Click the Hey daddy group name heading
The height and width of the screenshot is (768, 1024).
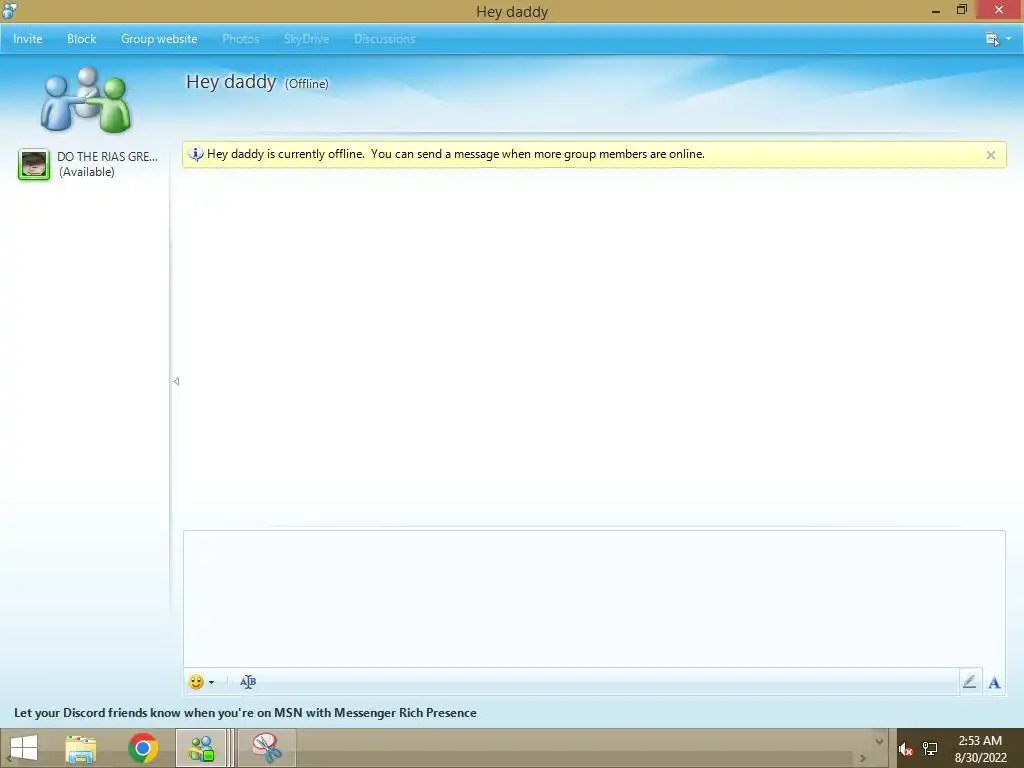point(231,82)
